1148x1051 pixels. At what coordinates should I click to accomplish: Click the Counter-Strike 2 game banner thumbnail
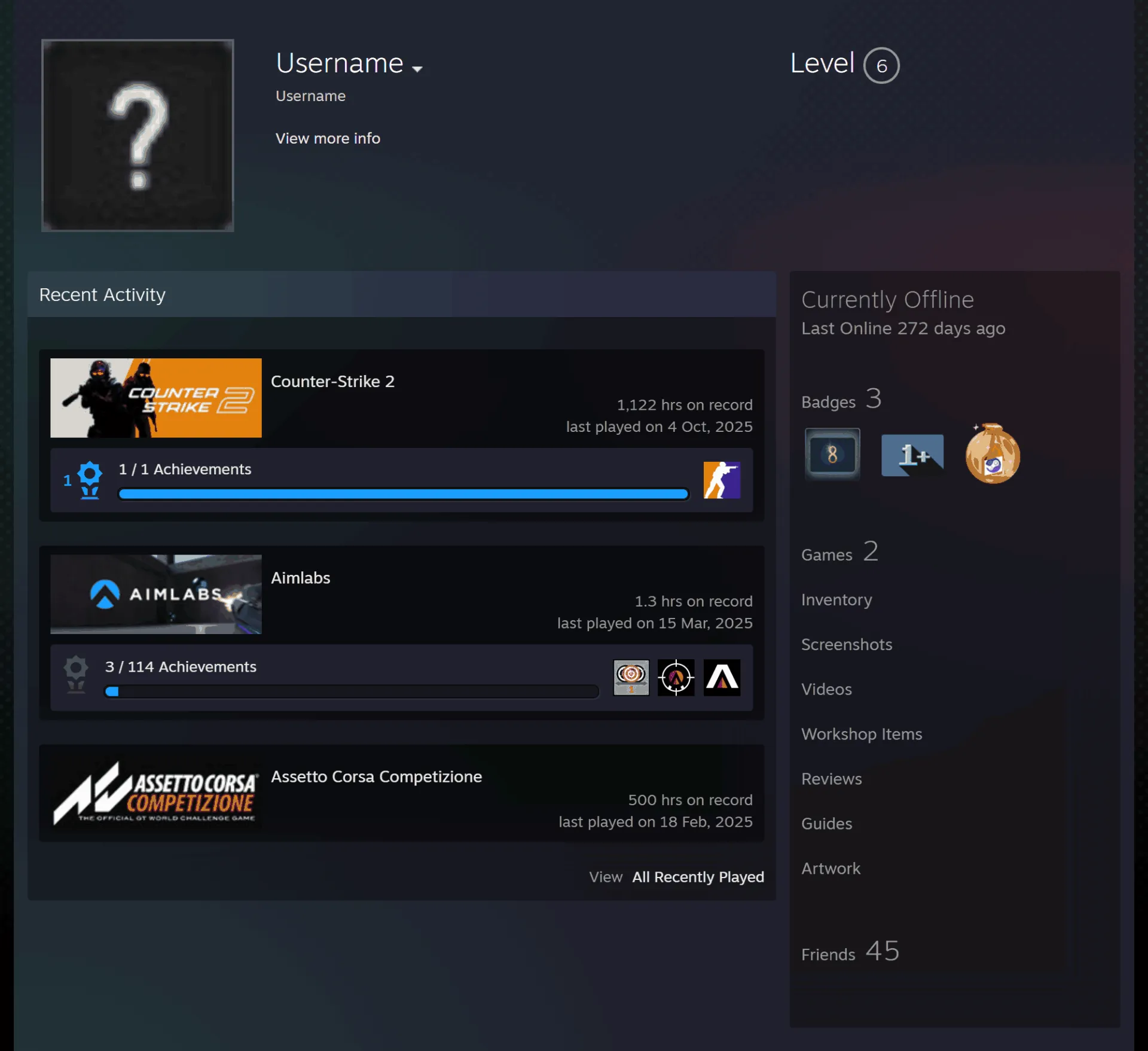156,398
